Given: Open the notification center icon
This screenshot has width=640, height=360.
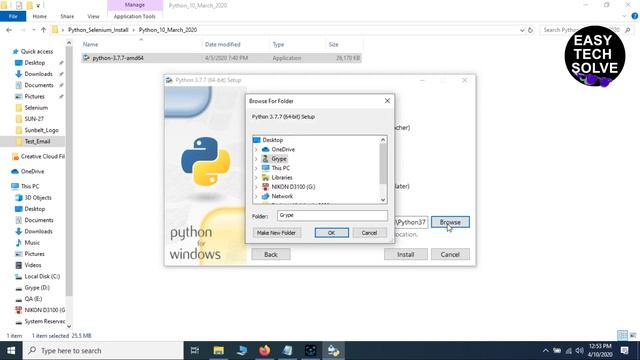Looking at the screenshot, I should coord(624,351).
